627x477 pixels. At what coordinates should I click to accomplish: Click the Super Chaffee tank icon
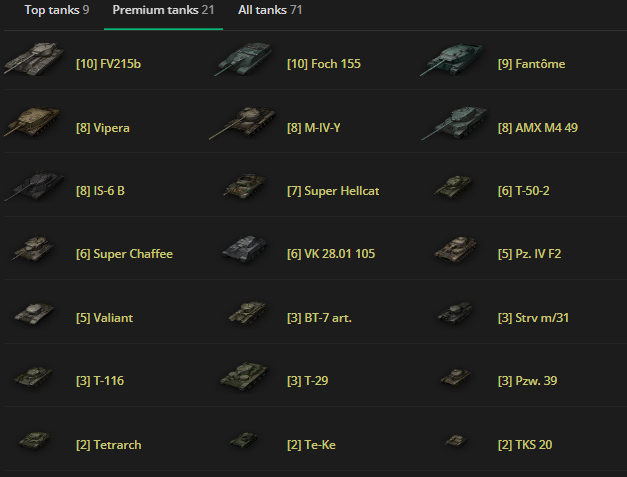[x=33, y=248]
